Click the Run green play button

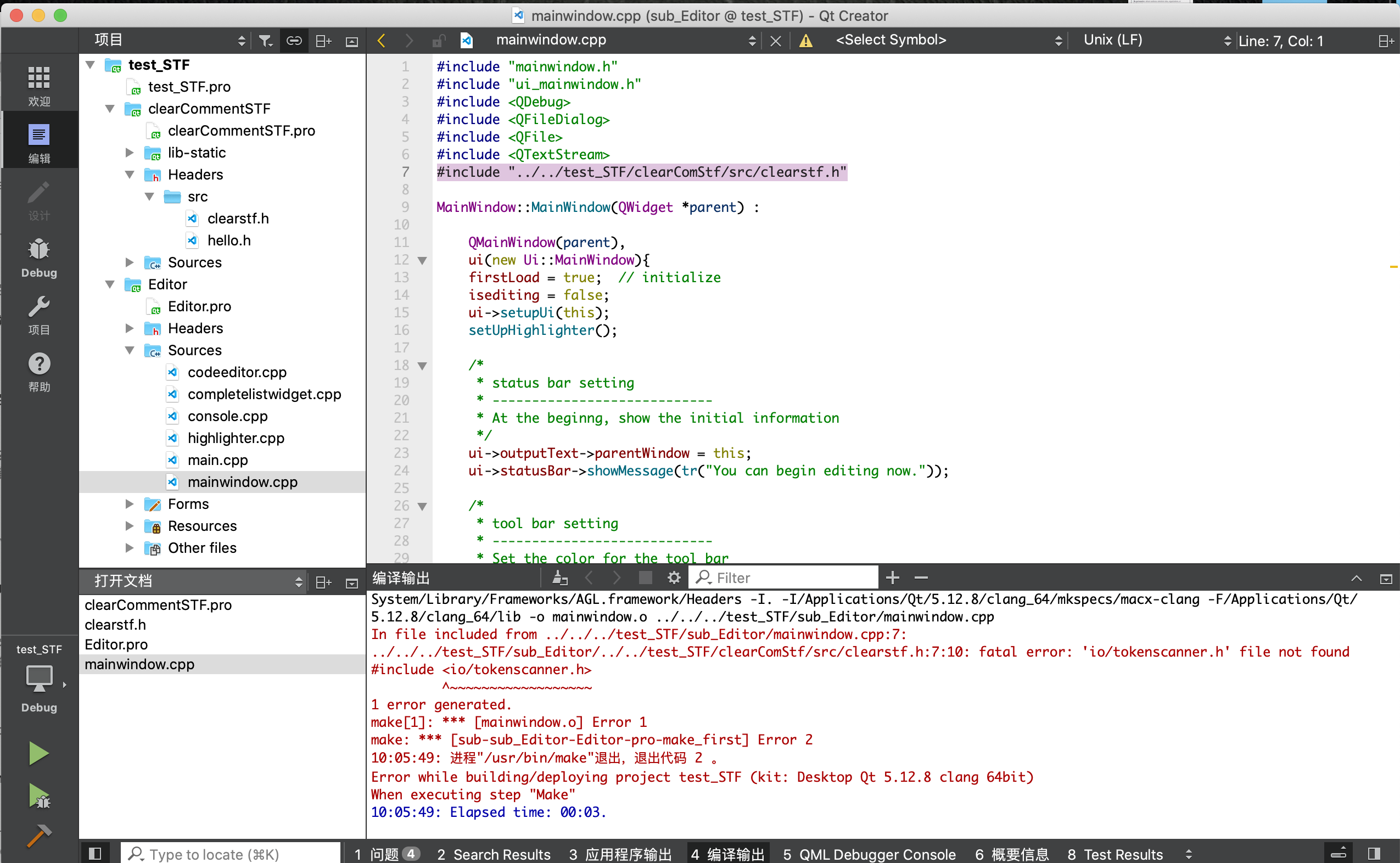(x=38, y=753)
